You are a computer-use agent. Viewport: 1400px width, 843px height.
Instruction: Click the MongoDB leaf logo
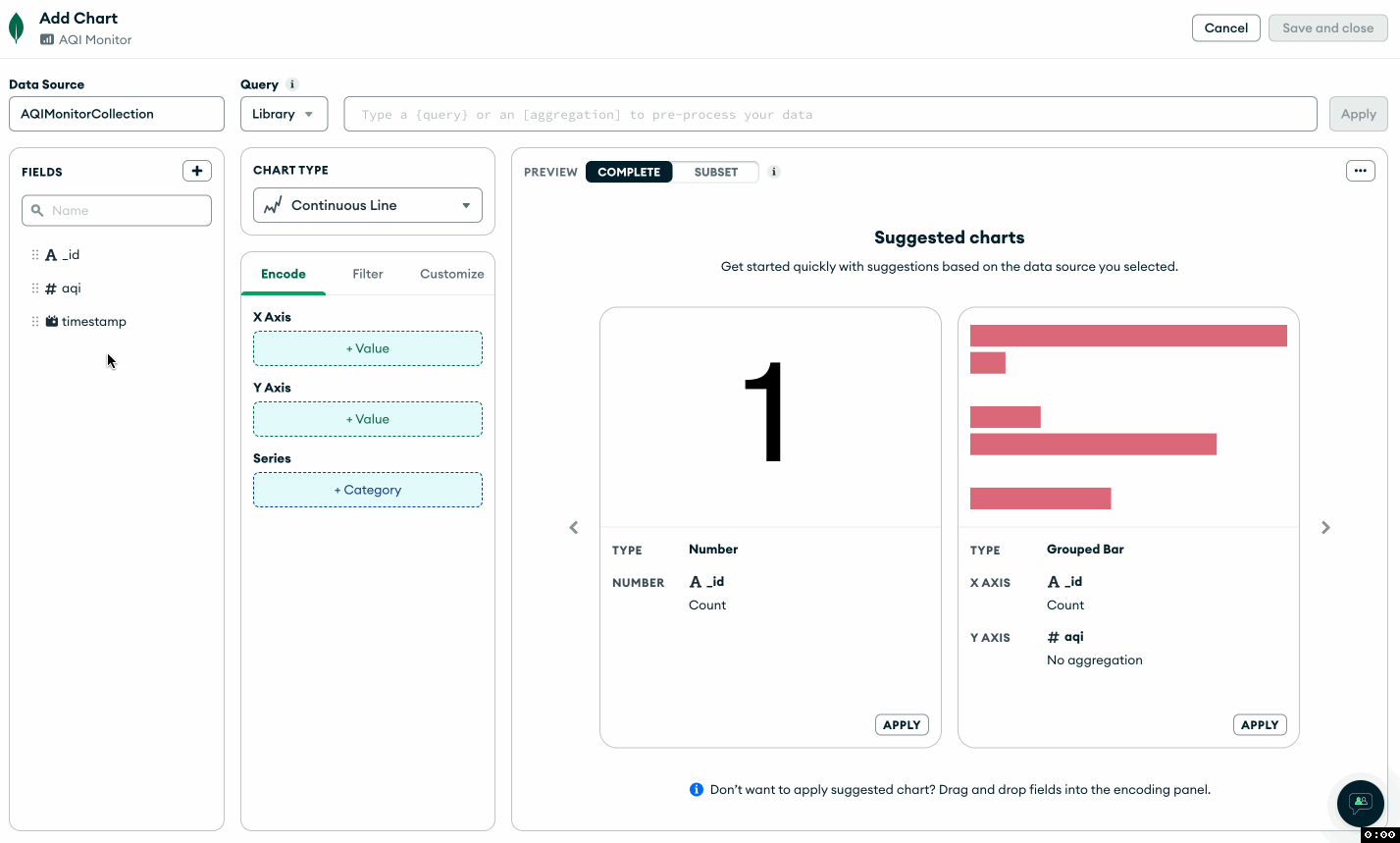[x=16, y=28]
